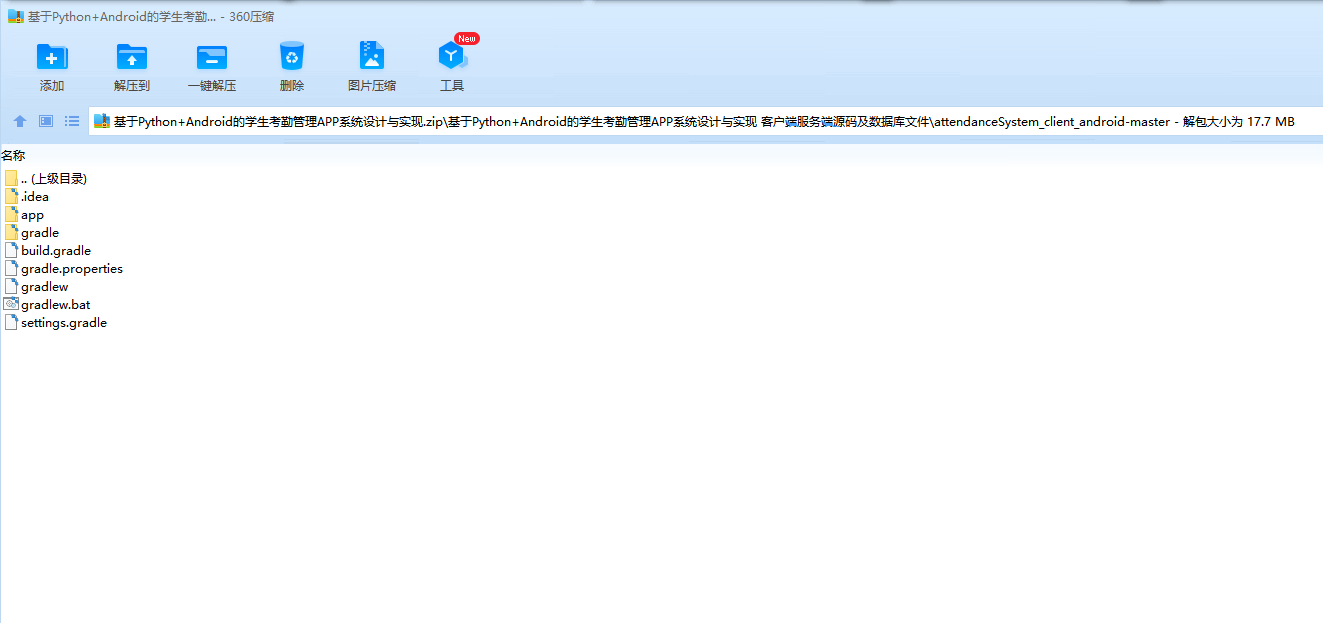Image resolution: width=1323 pixels, height=623 pixels.
Task: Click the archive path address field
Action: coord(705,122)
